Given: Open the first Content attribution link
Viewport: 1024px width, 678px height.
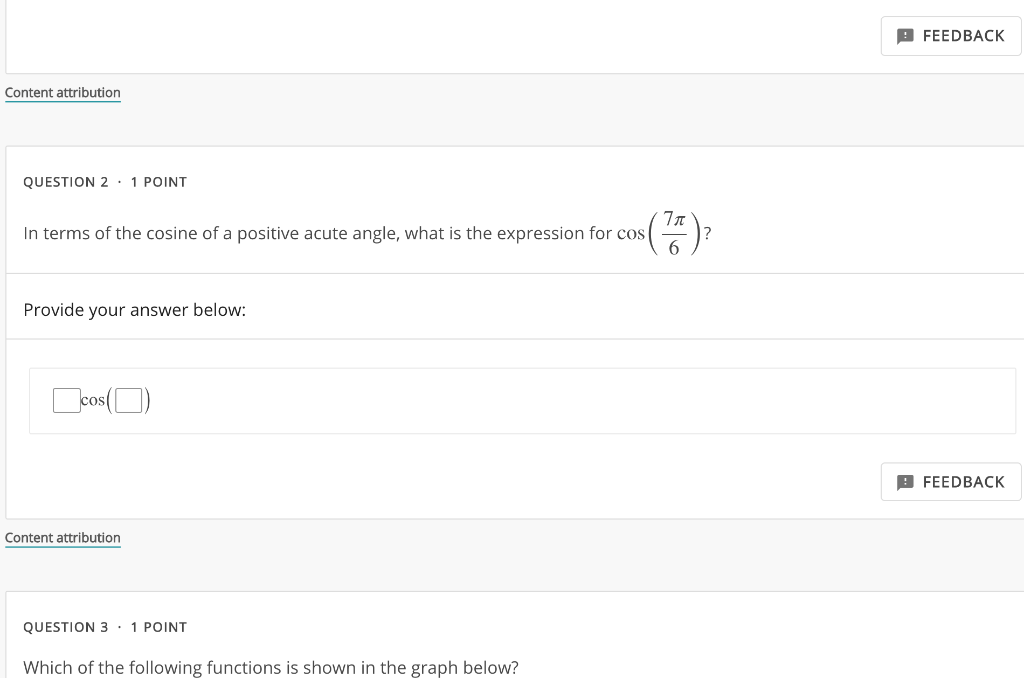Looking at the screenshot, I should (62, 92).
